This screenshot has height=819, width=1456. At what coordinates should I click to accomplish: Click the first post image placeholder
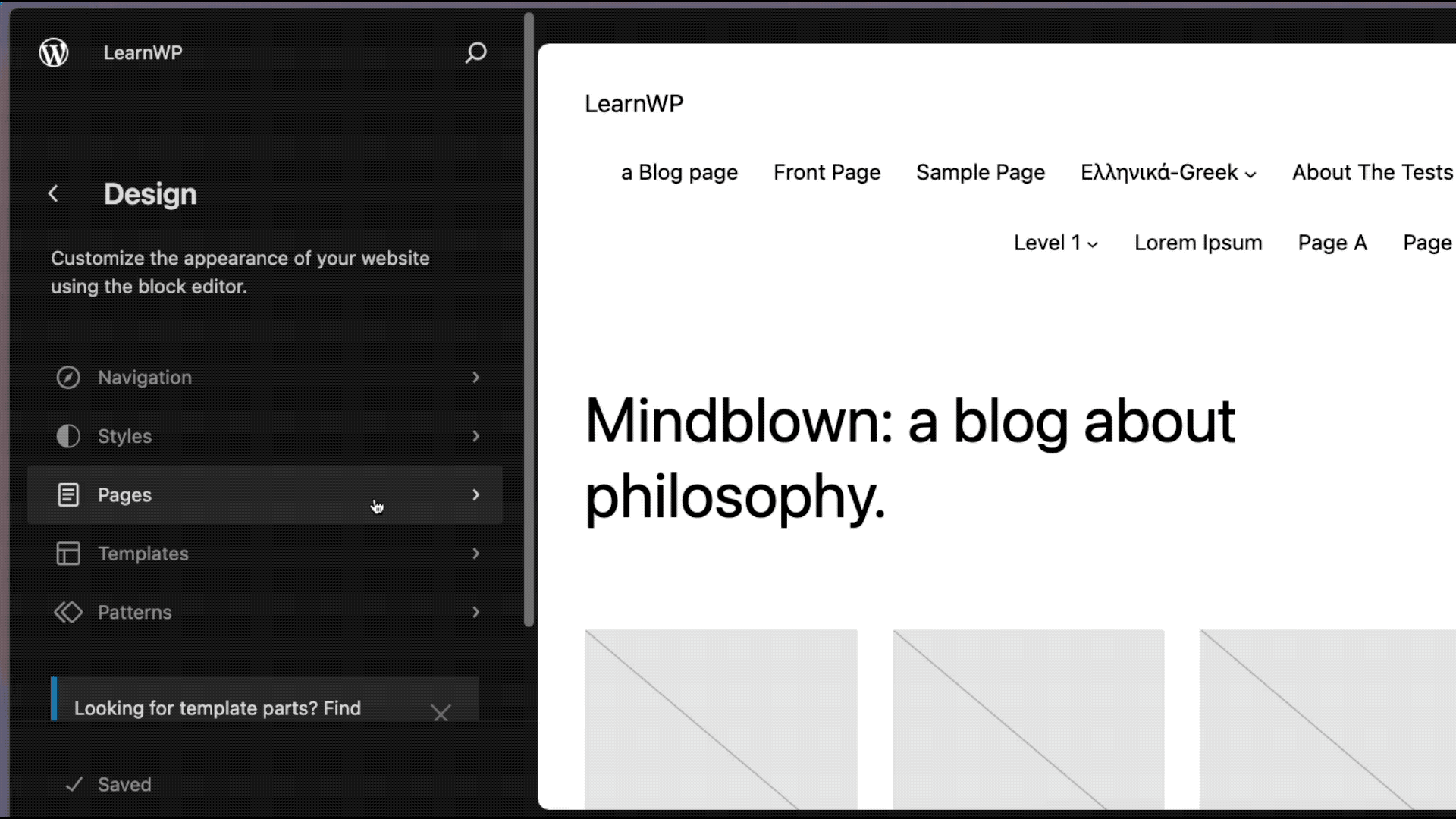(x=720, y=719)
